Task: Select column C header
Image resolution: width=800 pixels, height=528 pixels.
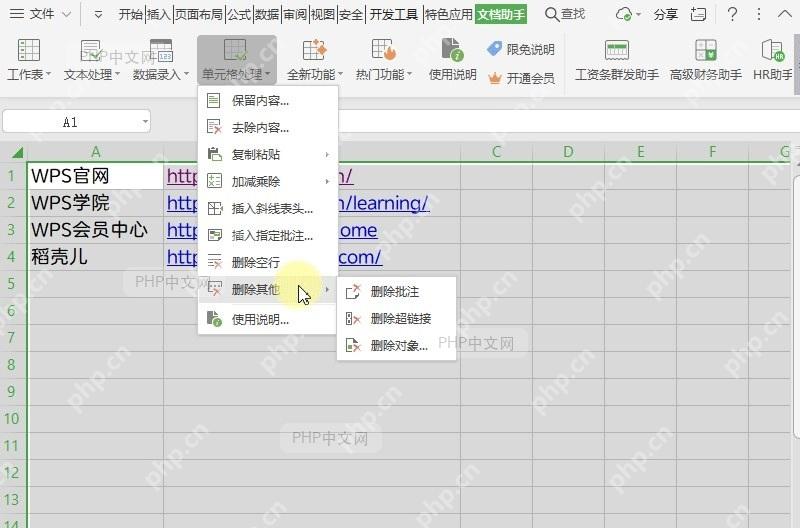Action: tap(496, 152)
